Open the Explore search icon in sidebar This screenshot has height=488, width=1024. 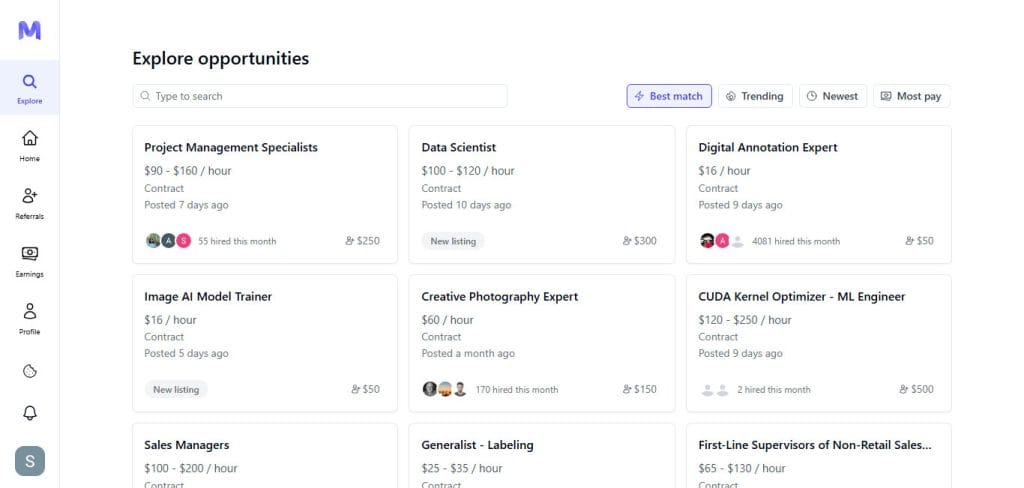click(x=29, y=87)
